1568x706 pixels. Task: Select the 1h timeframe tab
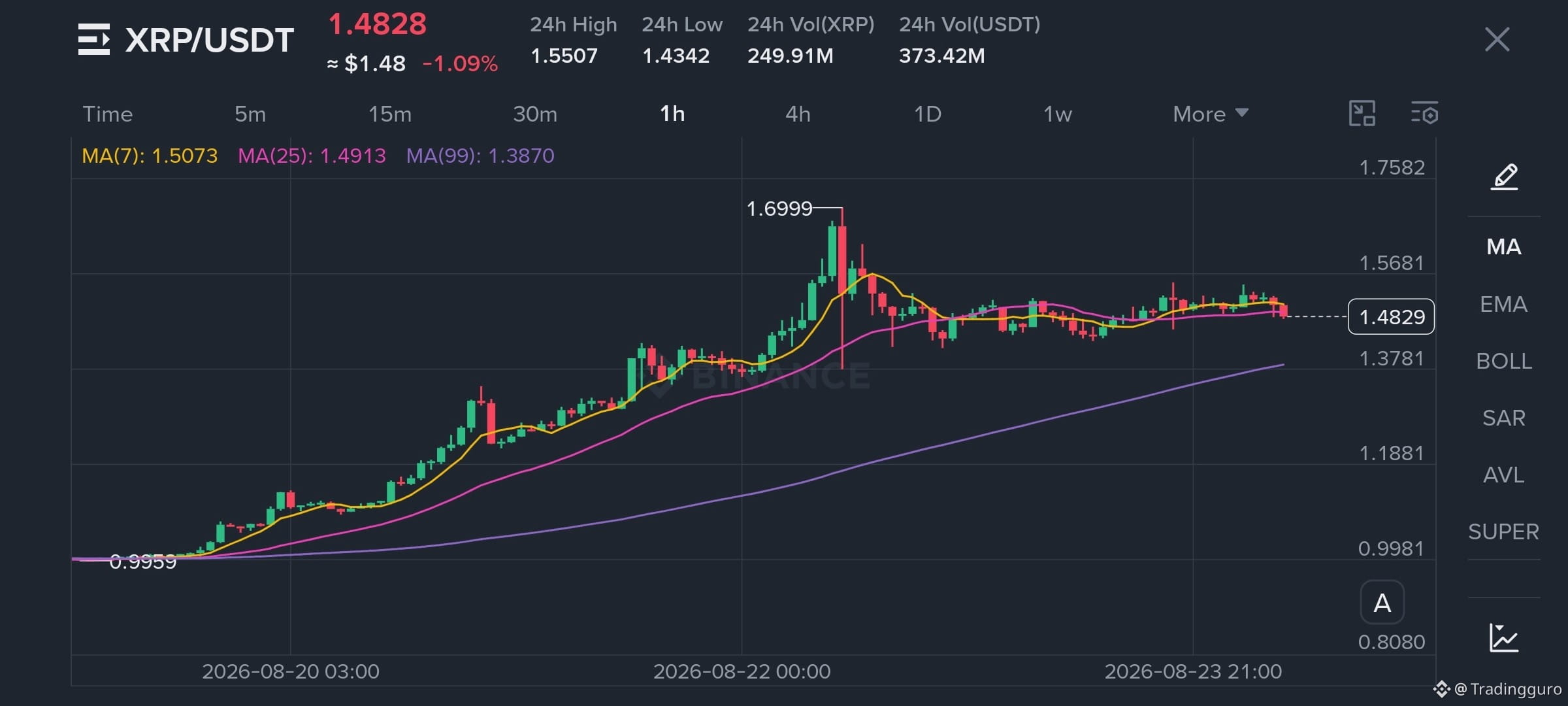pyautogui.click(x=672, y=114)
